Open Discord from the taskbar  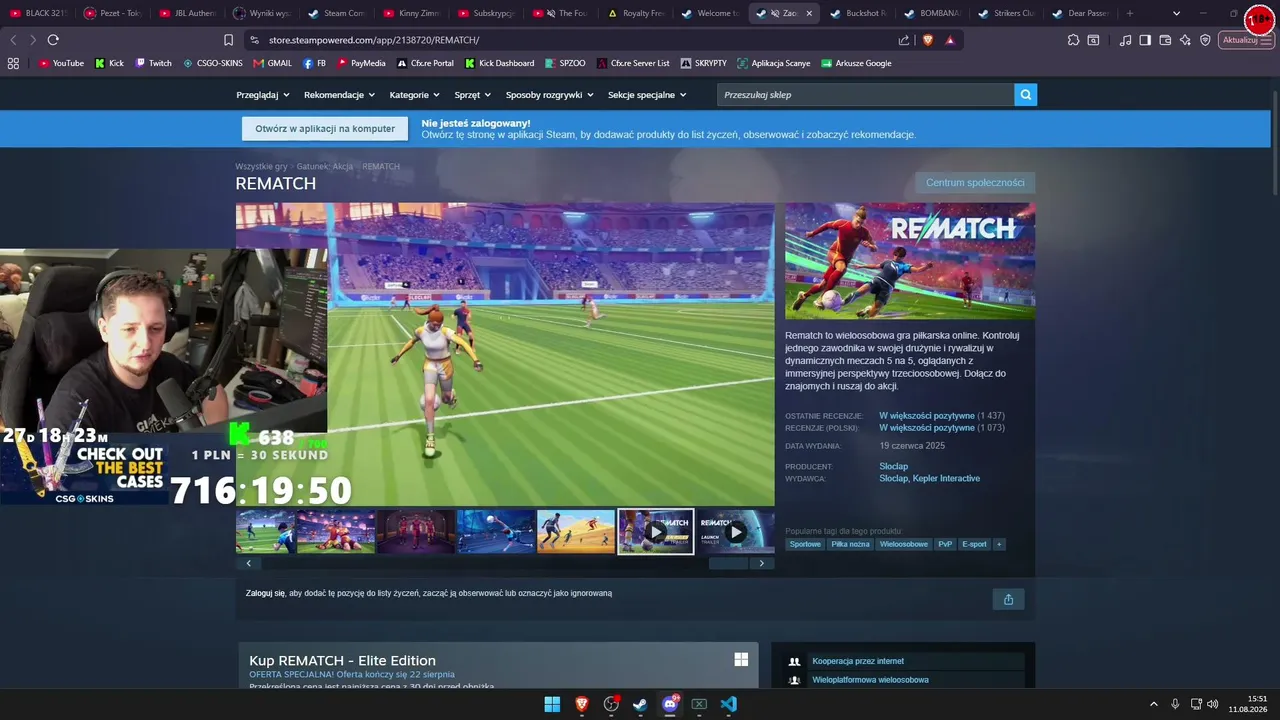tap(670, 704)
